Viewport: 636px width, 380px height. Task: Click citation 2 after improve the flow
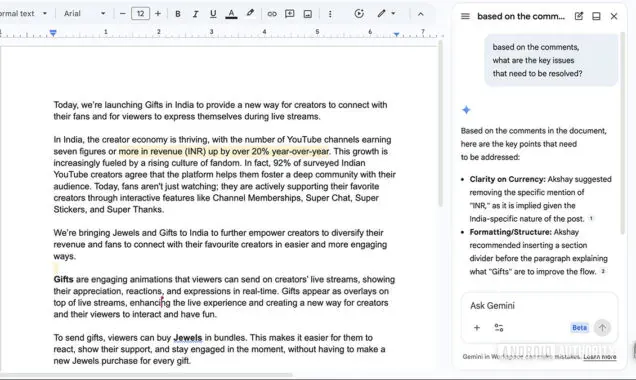(x=603, y=271)
